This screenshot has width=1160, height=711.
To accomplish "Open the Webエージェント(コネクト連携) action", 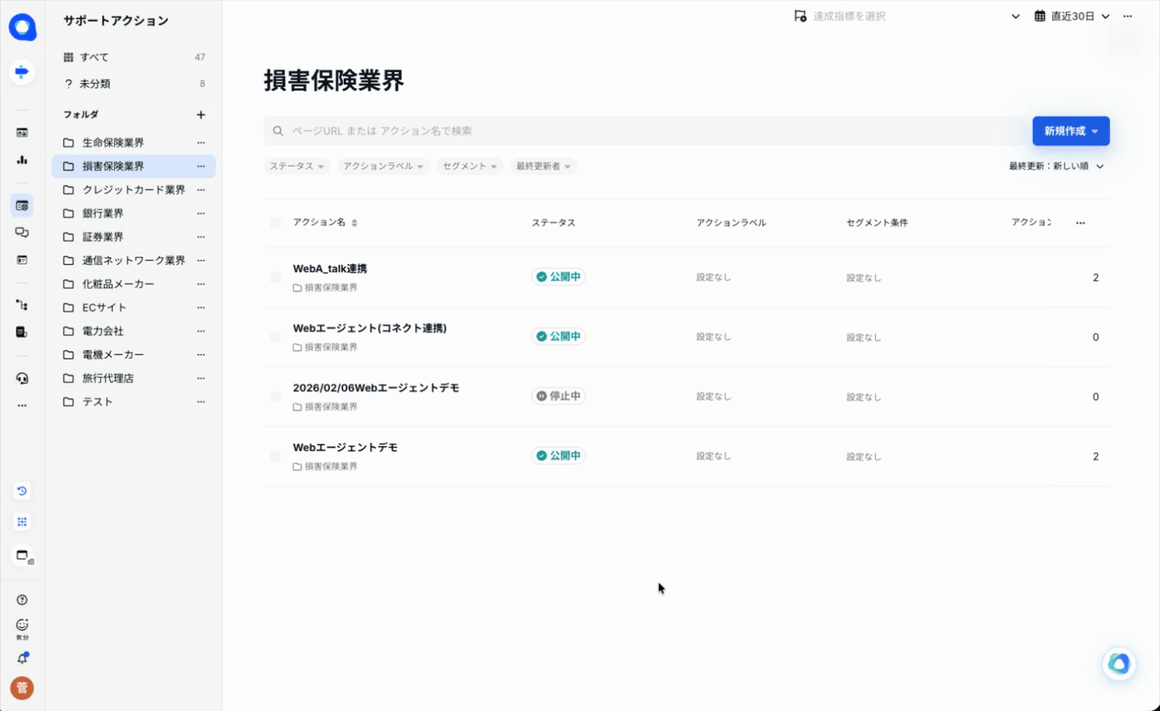I will pos(370,328).
